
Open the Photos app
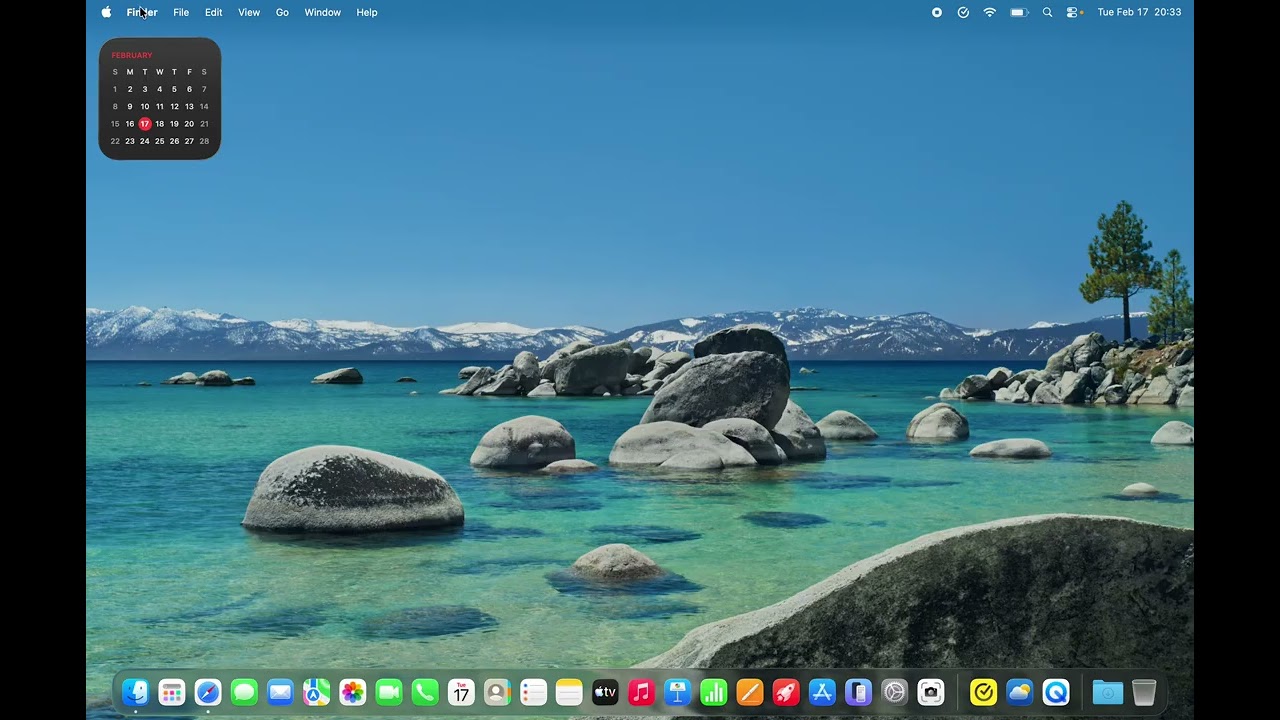click(353, 692)
